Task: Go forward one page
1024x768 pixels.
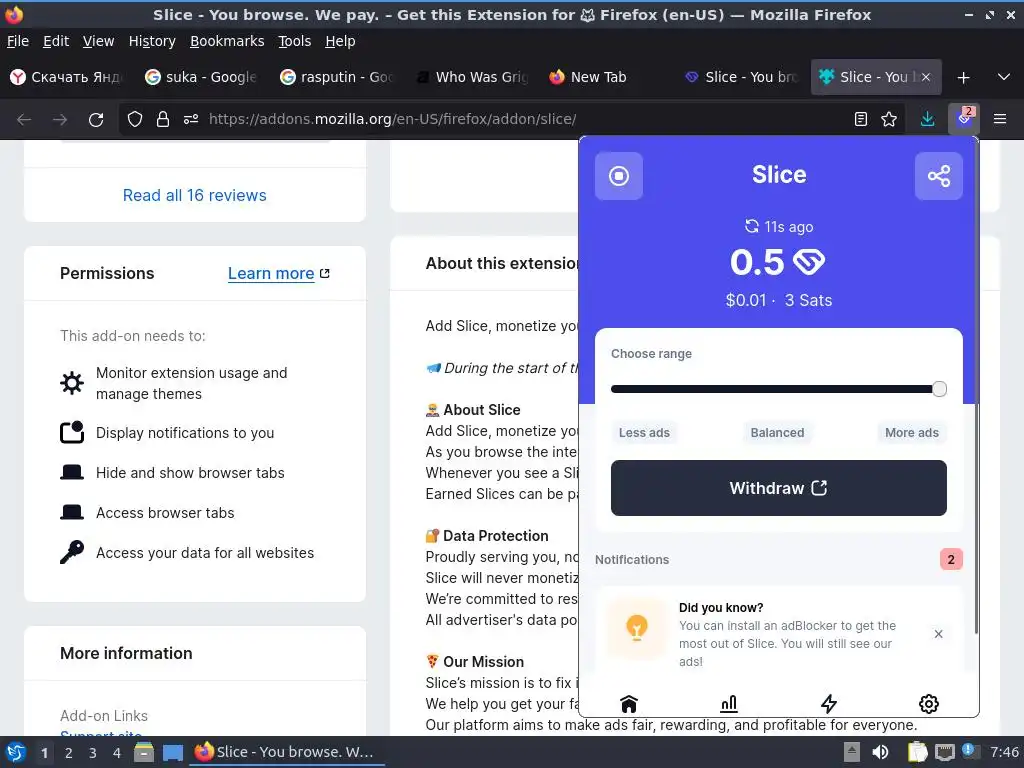Action: pos(60,119)
